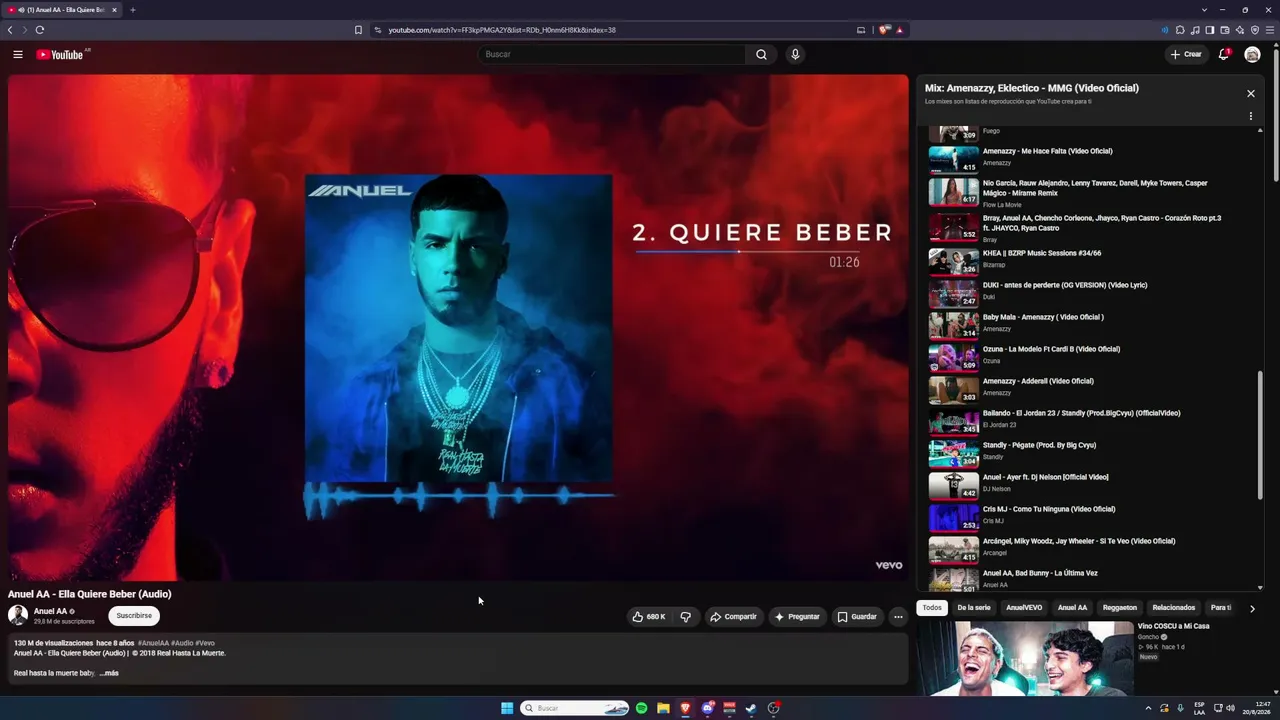The height and width of the screenshot is (720, 1280).
Task: Select the "AnuelVEVO" filter chip
Action: click(1024, 608)
